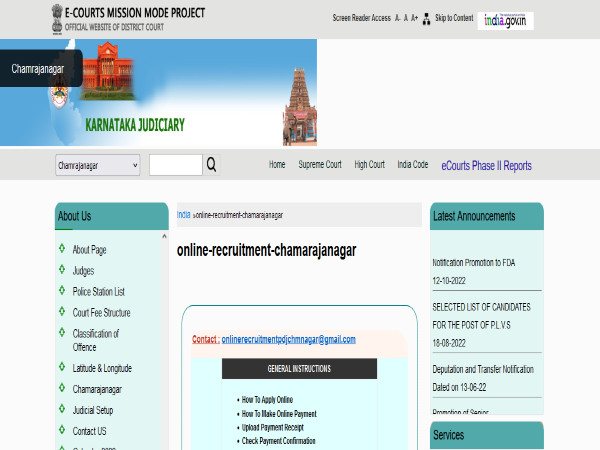Open the Chamarajanagar district dropdown
600x450 pixels.
[97, 165]
